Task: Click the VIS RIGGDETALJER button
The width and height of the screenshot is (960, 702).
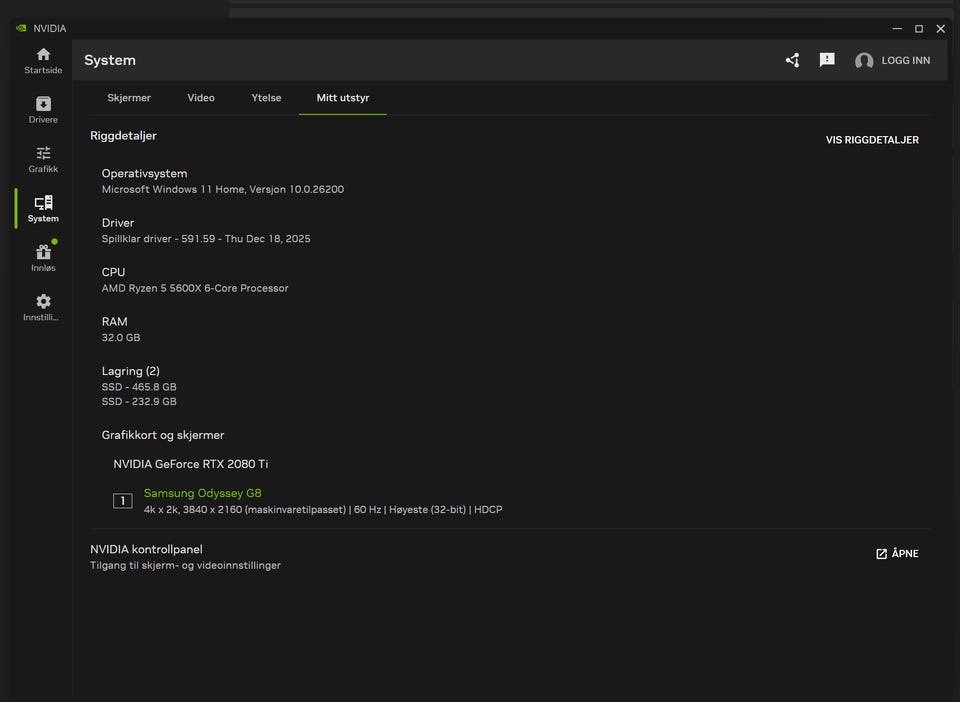Action: pyautogui.click(x=871, y=140)
